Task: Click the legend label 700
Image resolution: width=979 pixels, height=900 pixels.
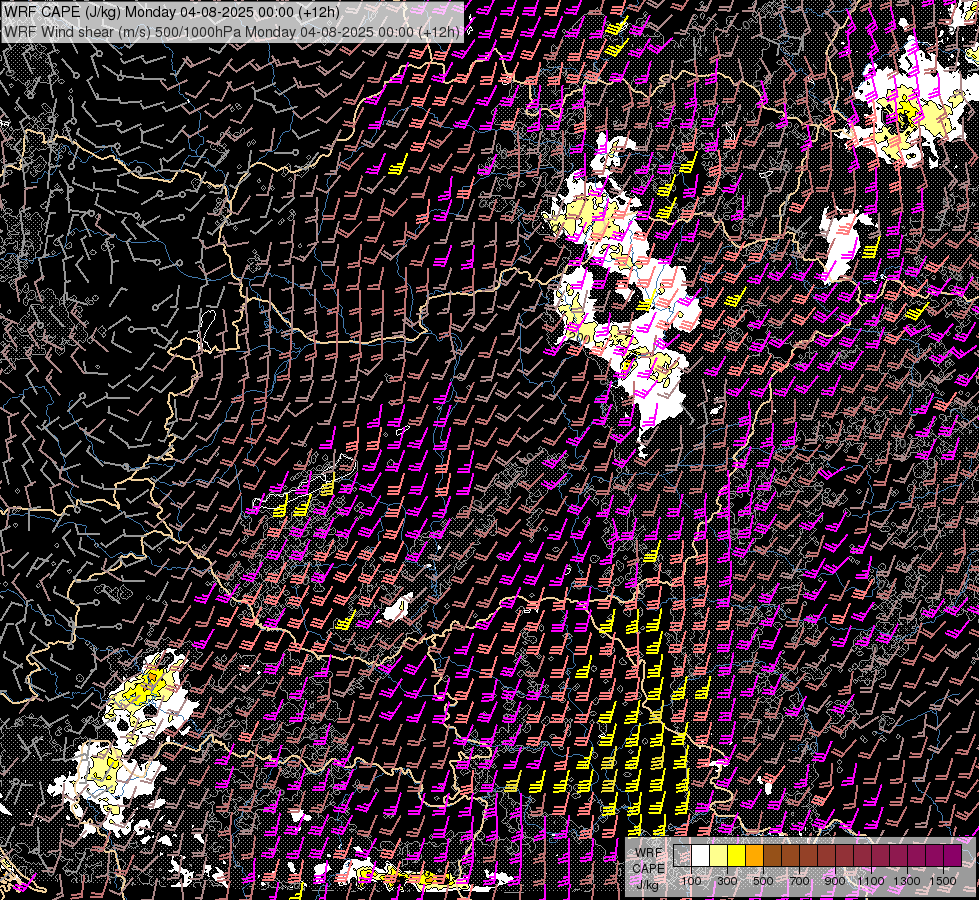Action: coord(799,881)
